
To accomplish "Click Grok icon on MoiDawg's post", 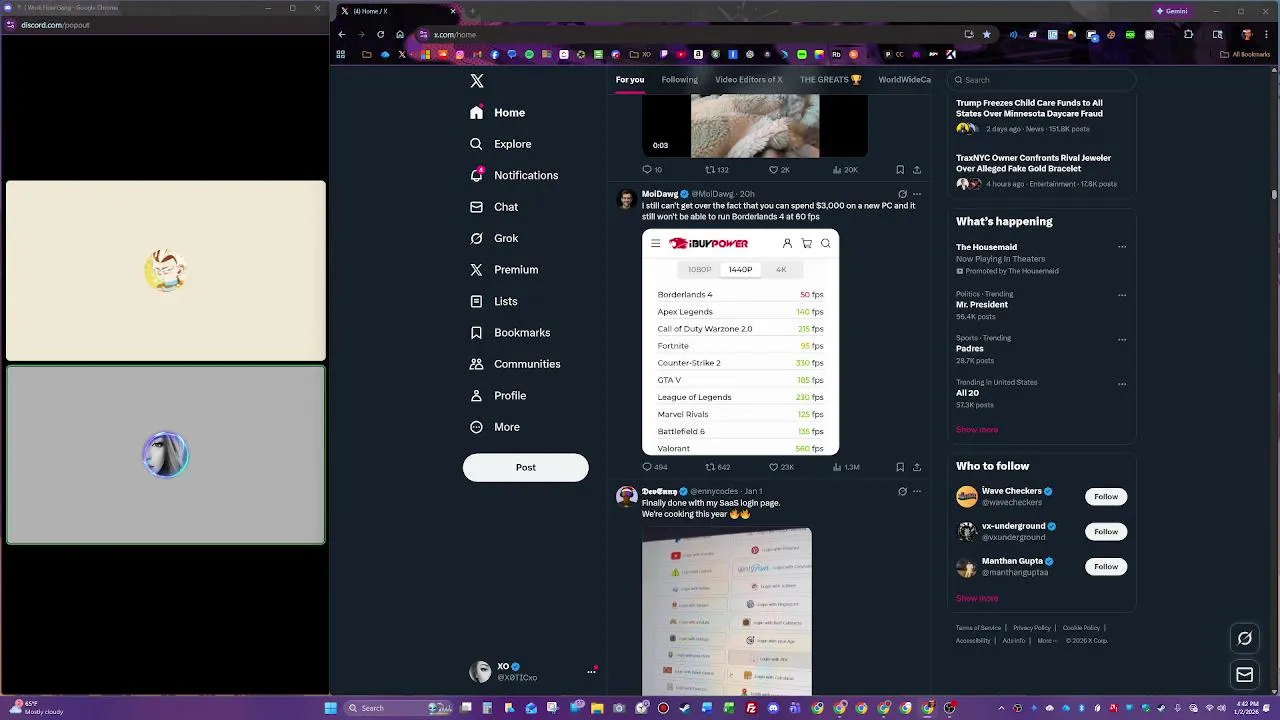I will (902, 194).
